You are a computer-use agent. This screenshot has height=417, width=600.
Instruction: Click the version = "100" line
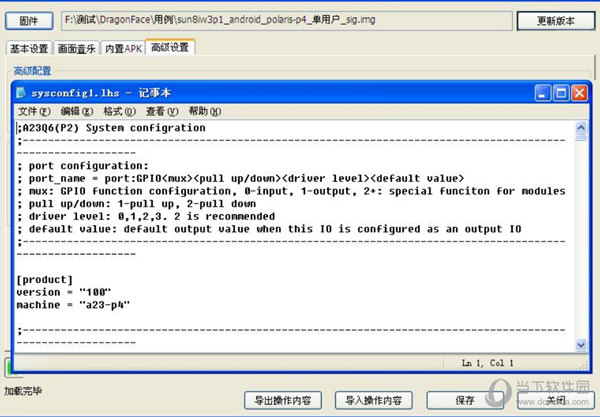(64, 292)
